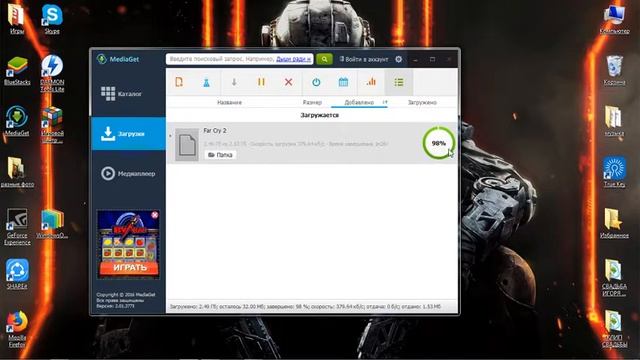Open the разные фото desktop folder
The width and height of the screenshot is (640, 360).
coord(17,172)
